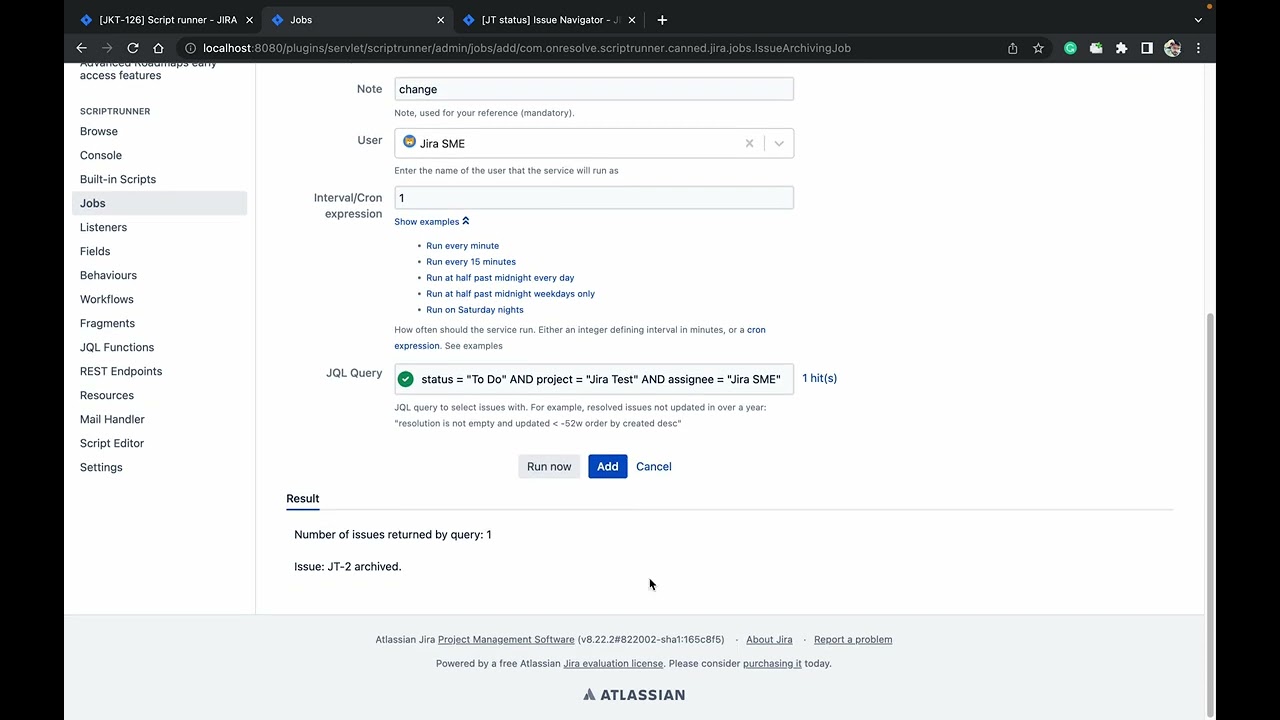The width and height of the screenshot is (1280, 720).
Task: Open the browser home page
Action: pos(158,48)
